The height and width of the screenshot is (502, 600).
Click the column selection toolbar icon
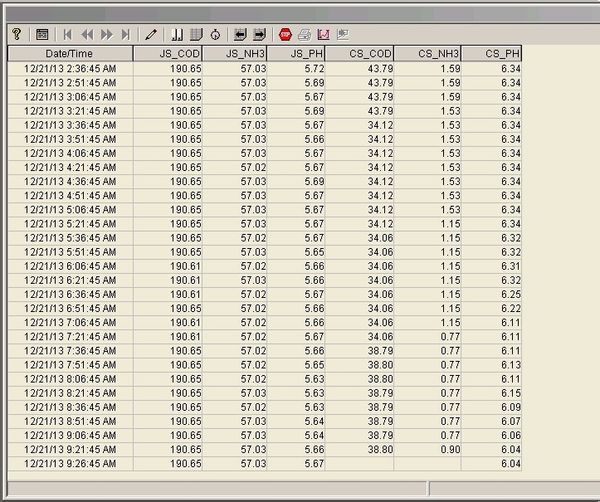177,35
